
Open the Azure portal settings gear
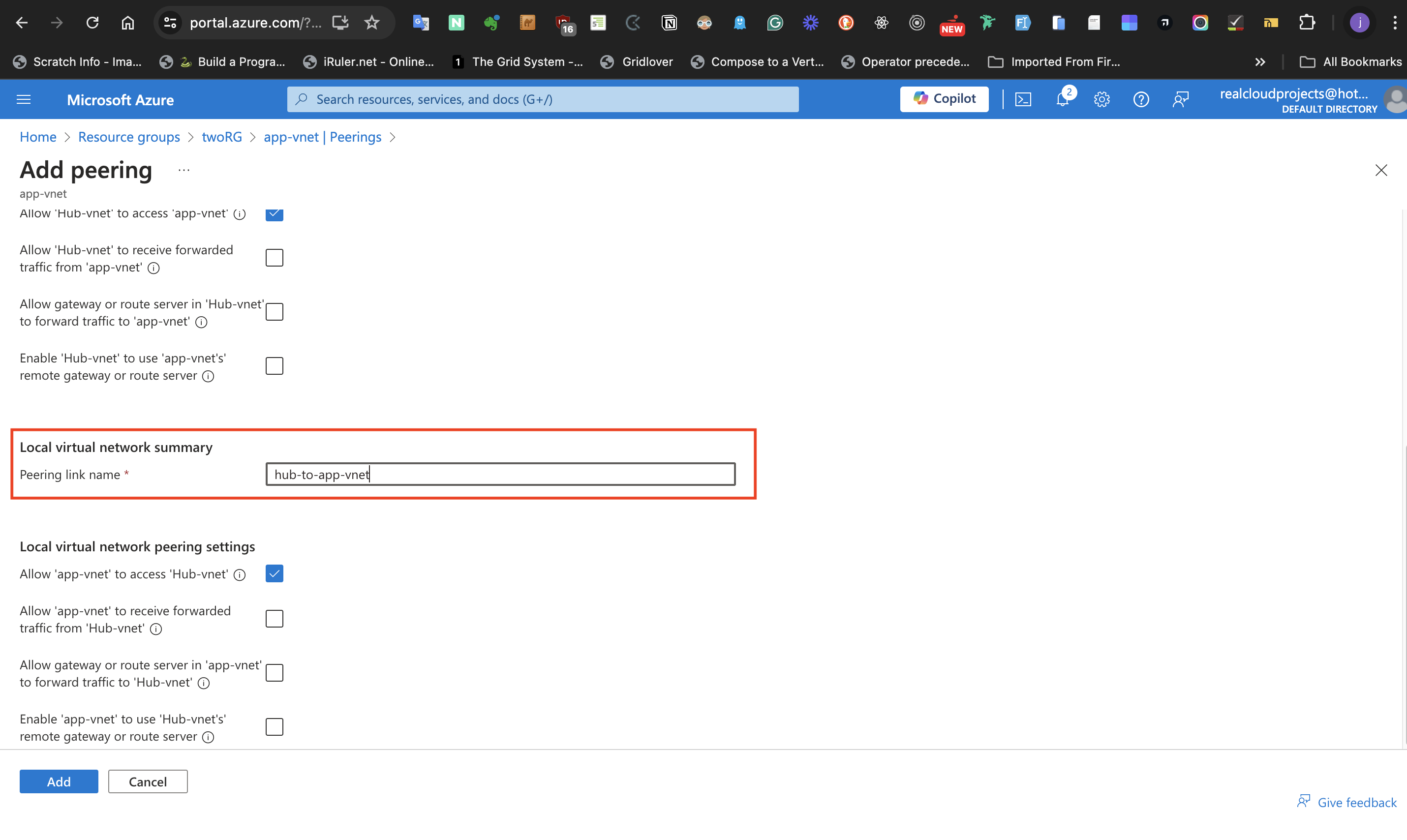tap(1102, 99)
